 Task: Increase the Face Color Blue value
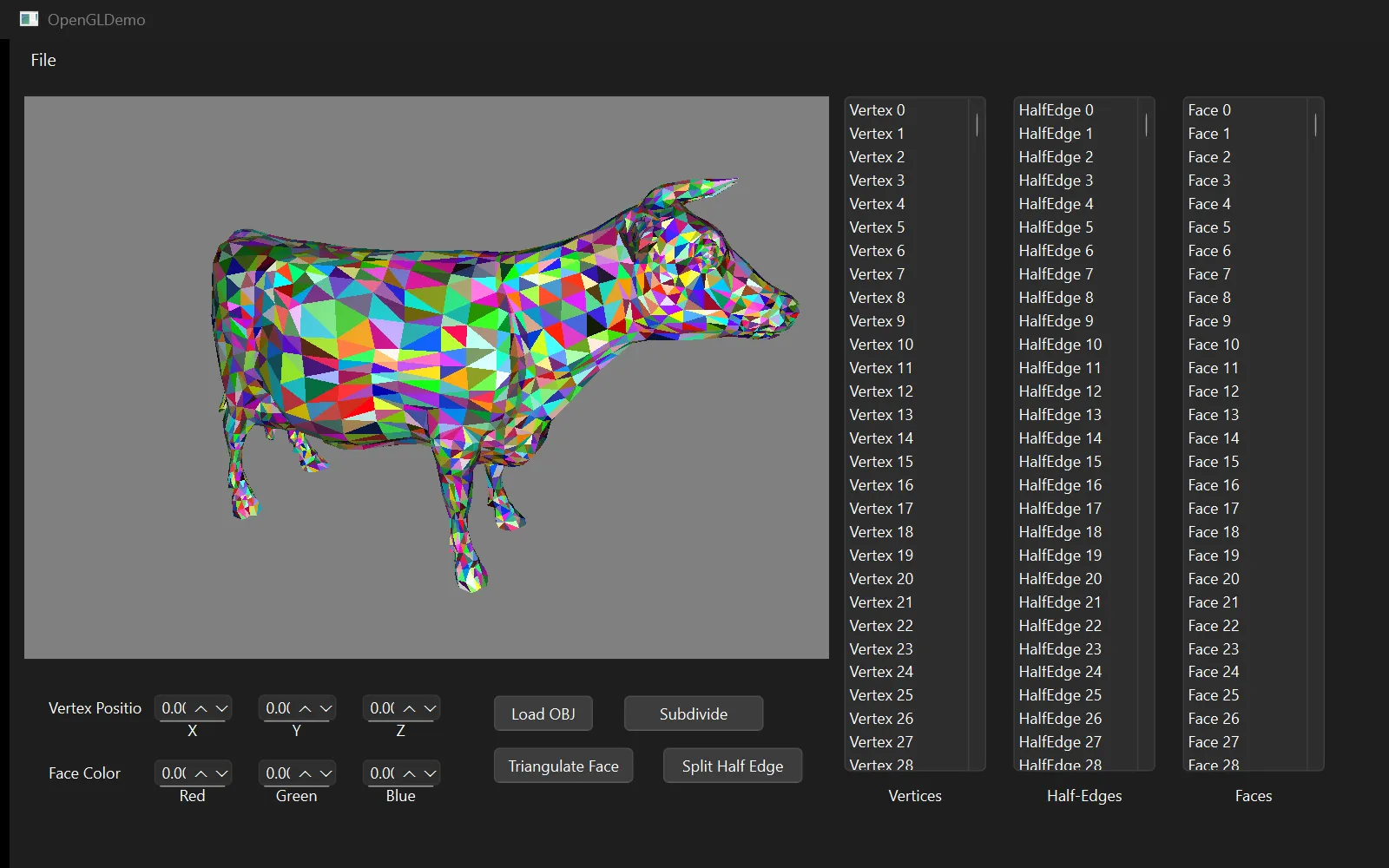coord(410,773)
